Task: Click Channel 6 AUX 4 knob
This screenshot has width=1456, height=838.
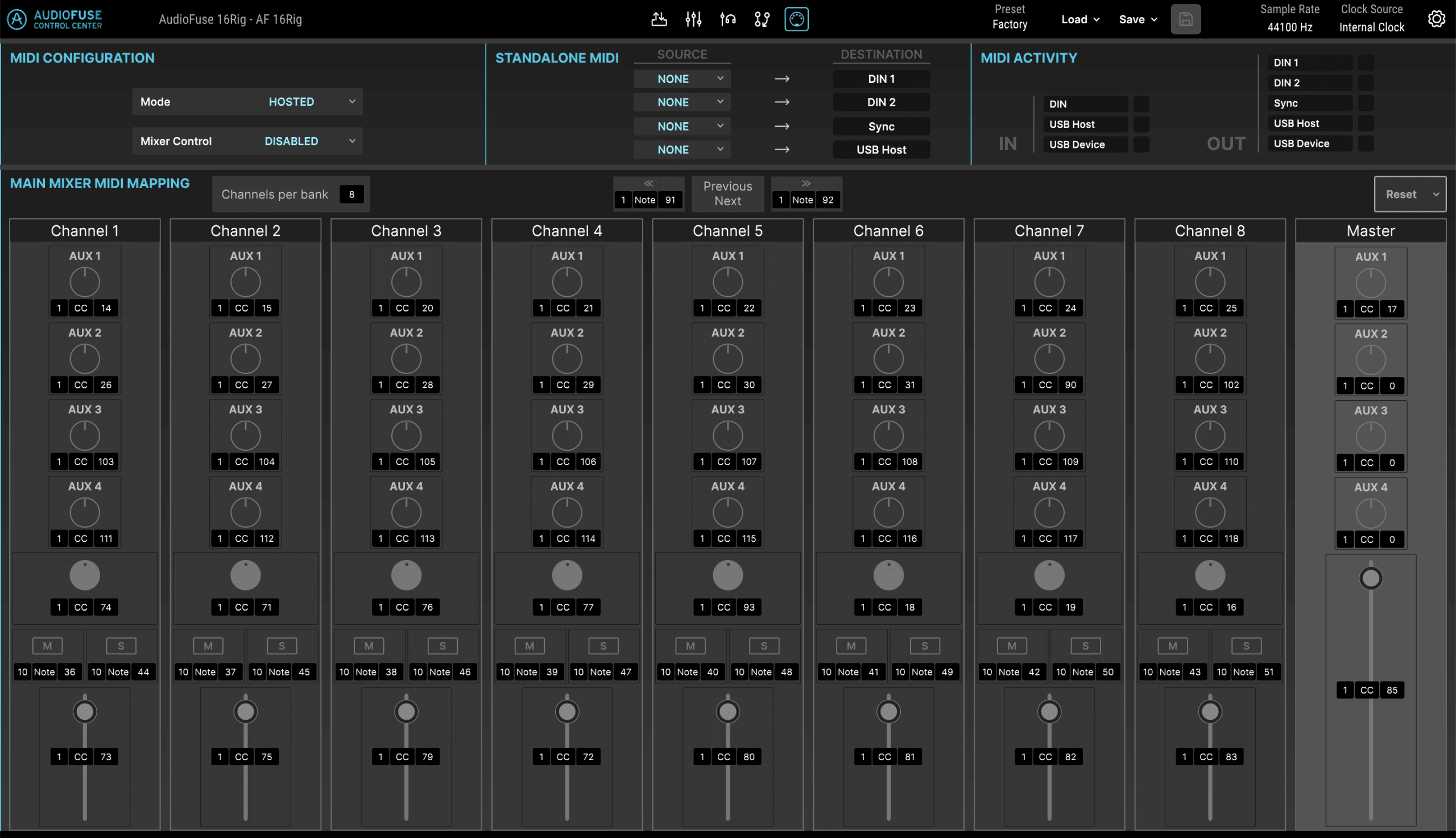Action: coord(888,512)
